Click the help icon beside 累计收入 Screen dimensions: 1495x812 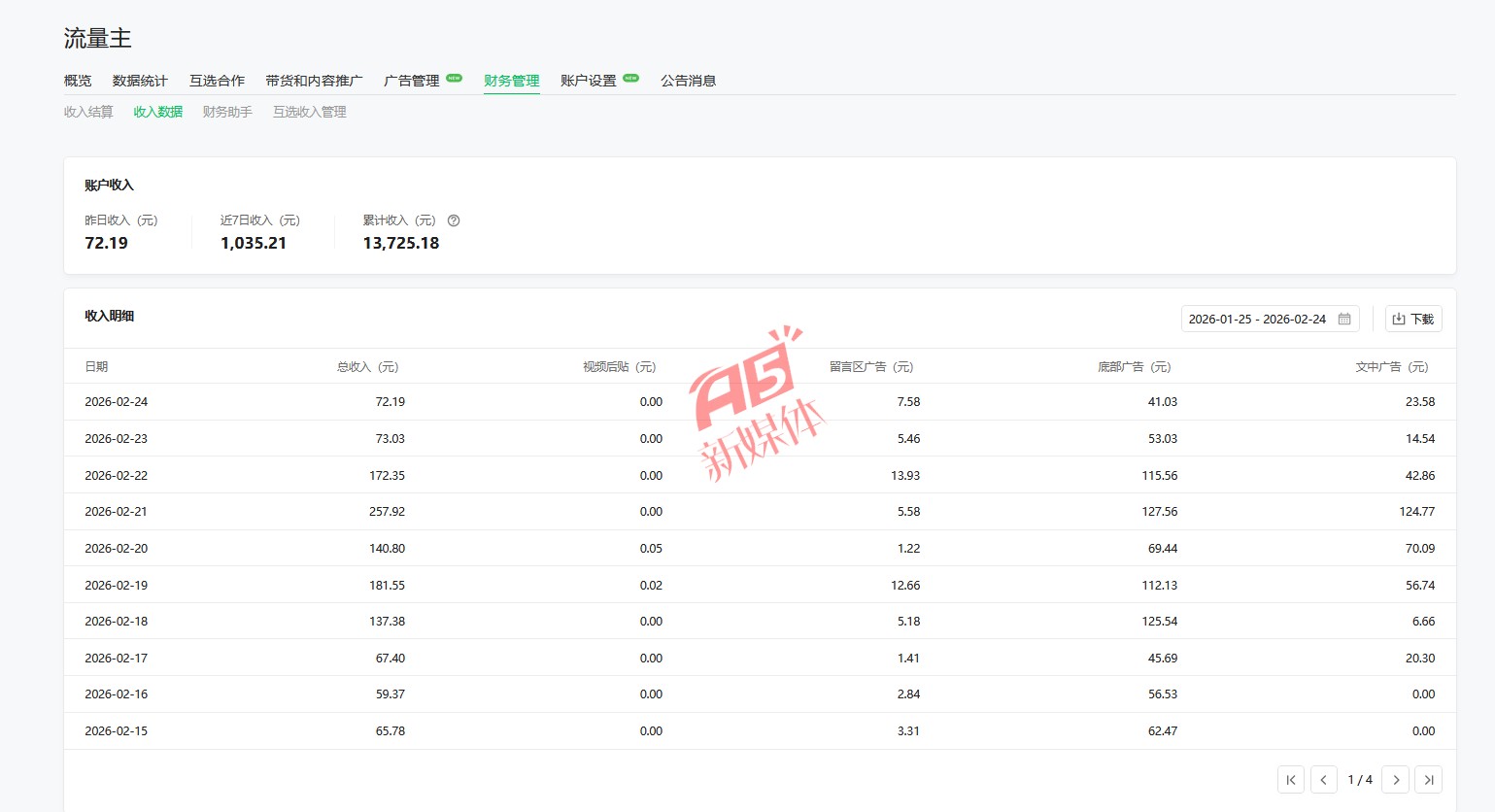pos(454,220)
